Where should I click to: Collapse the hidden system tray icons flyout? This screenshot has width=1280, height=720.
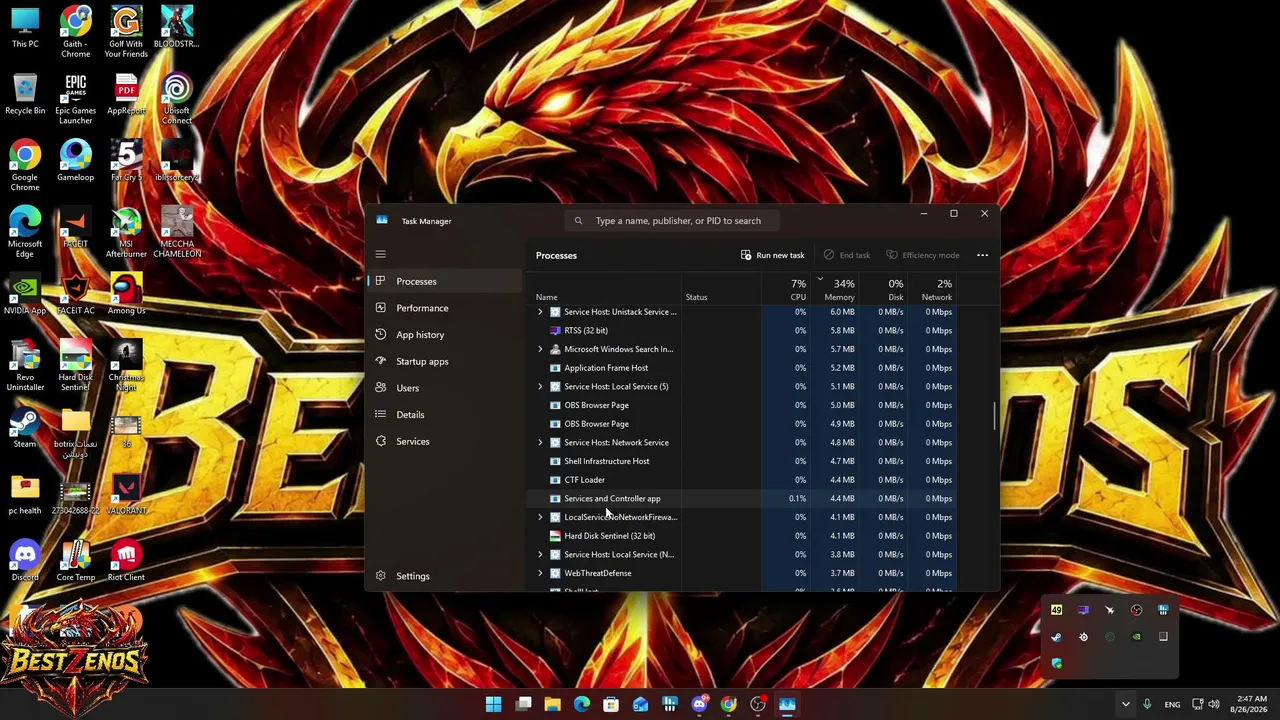[1125, 704]
